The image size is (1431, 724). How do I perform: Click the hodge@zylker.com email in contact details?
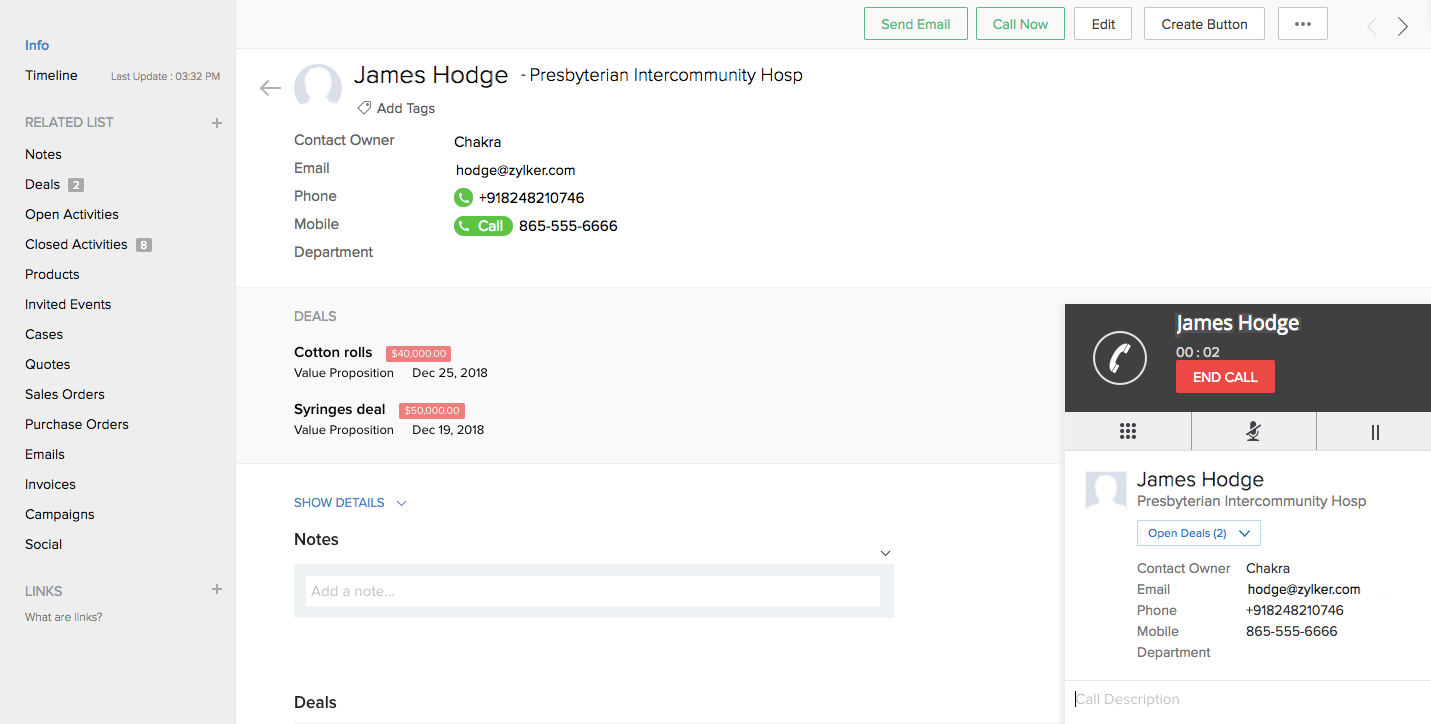tap(515, 170)
